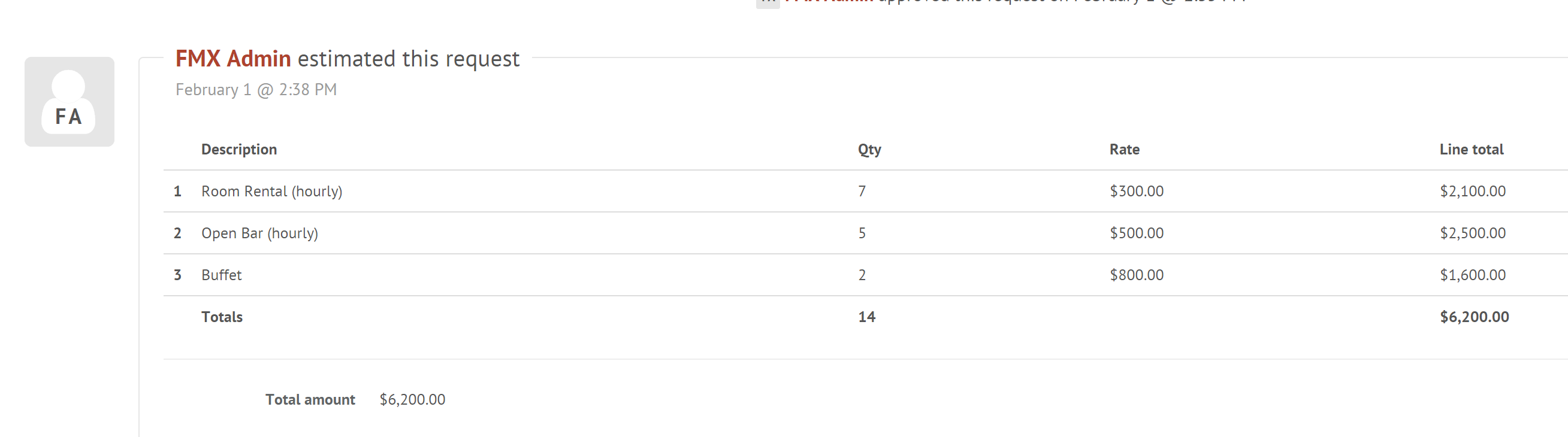Click the Line total column header
Viewport: 1568px width, 437px height.
click(1471, 150)
